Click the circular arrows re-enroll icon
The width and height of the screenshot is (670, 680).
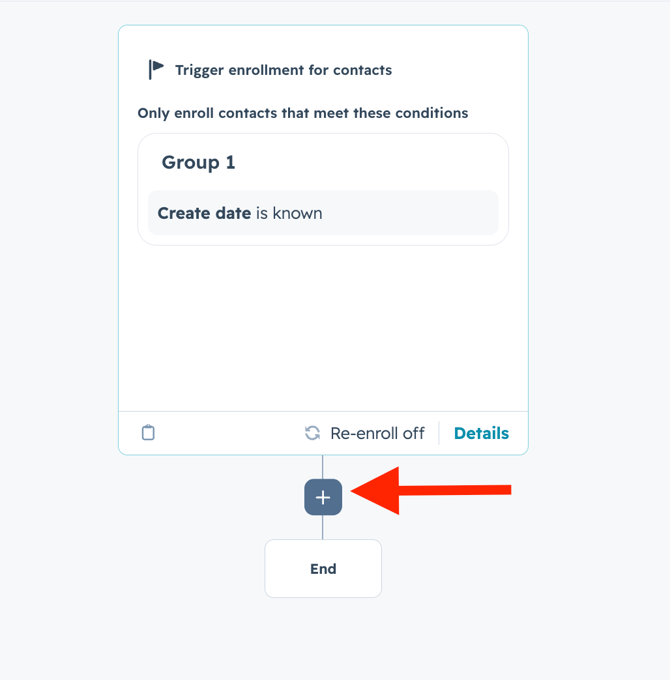pyautogui.click(x=313, y=433)
